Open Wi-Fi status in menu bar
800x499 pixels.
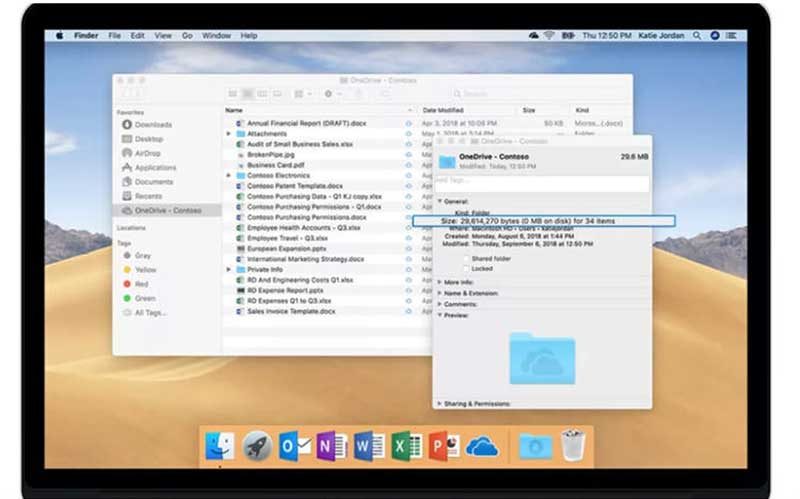549,36
